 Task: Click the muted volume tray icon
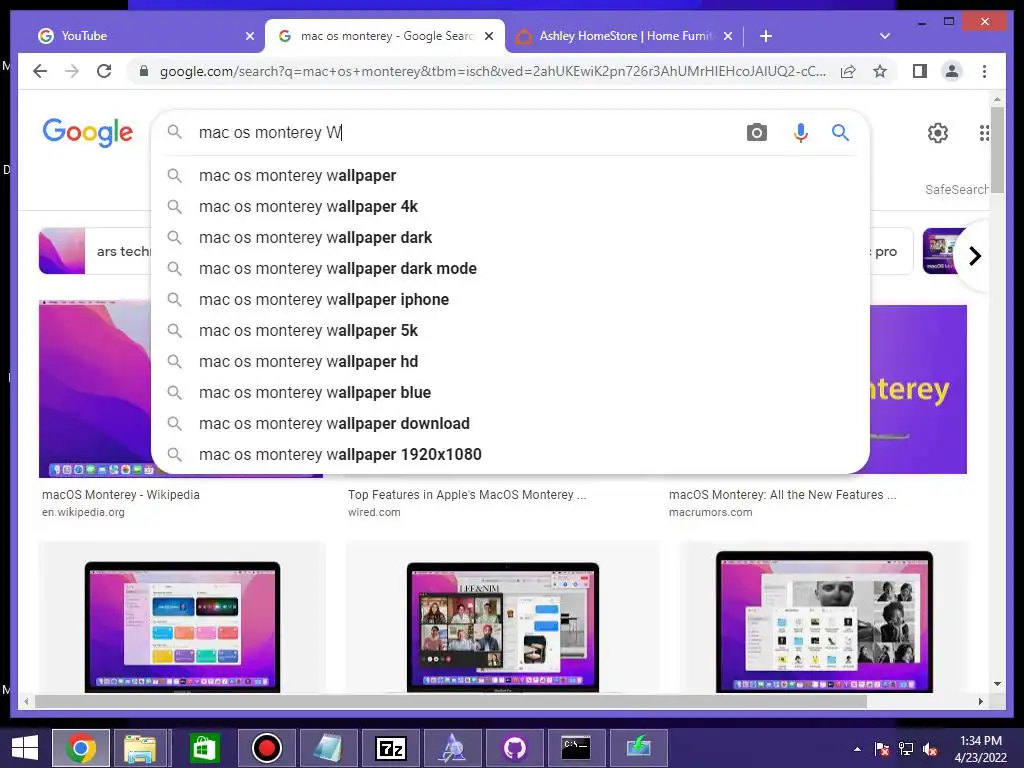tap(930, 749)
